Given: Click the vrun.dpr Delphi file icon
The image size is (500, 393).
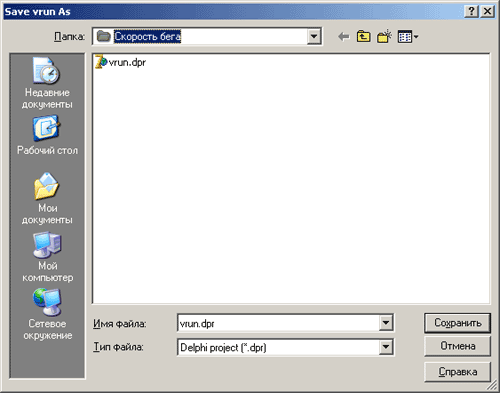Looking at the screenshot, I should (x=101, y=62).
